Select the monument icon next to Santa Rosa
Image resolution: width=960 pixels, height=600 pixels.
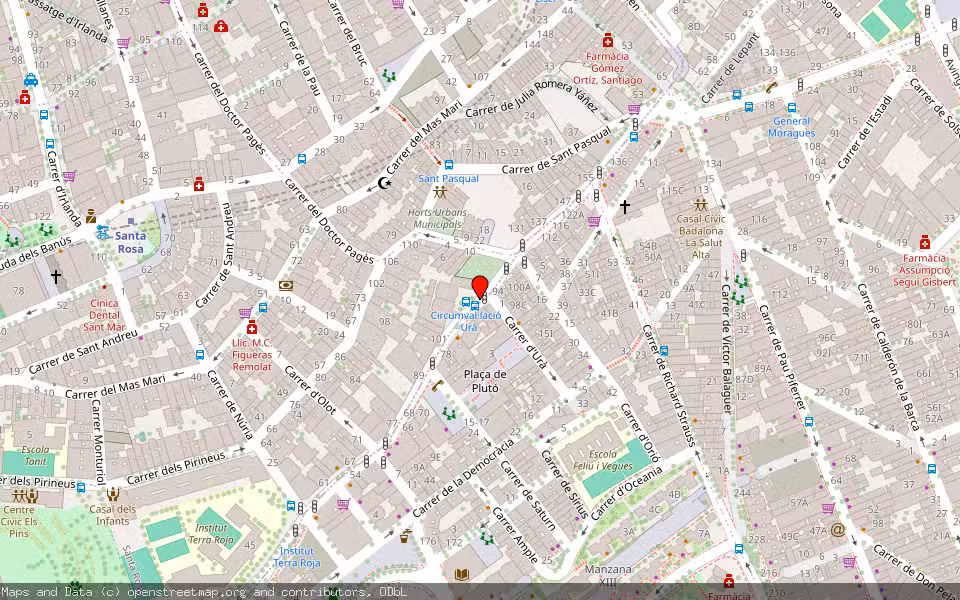[91, 216]
